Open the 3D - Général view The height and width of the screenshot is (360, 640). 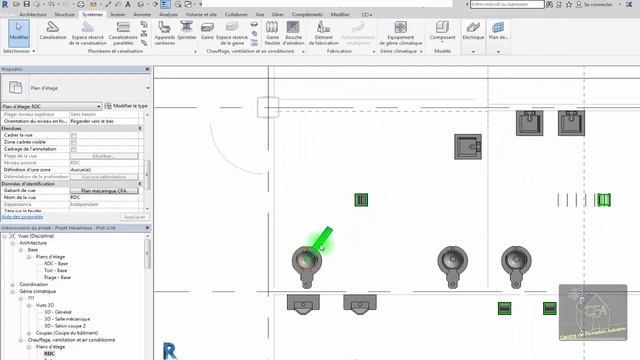pos(58,312)
